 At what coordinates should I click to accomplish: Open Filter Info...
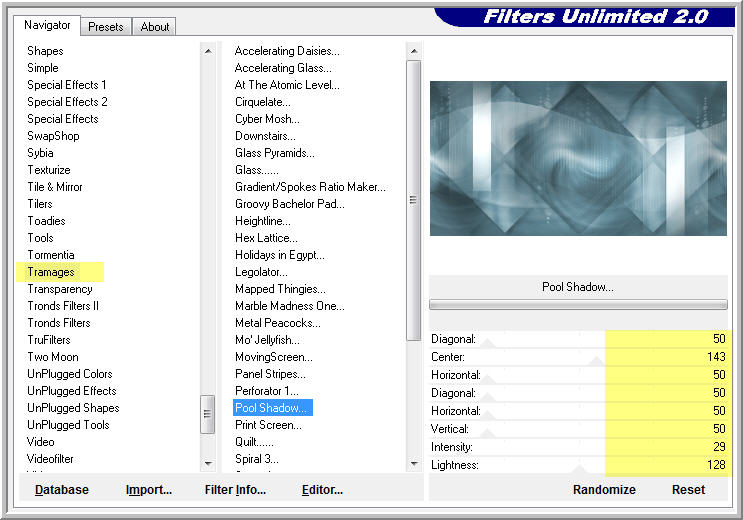[235, 490]
